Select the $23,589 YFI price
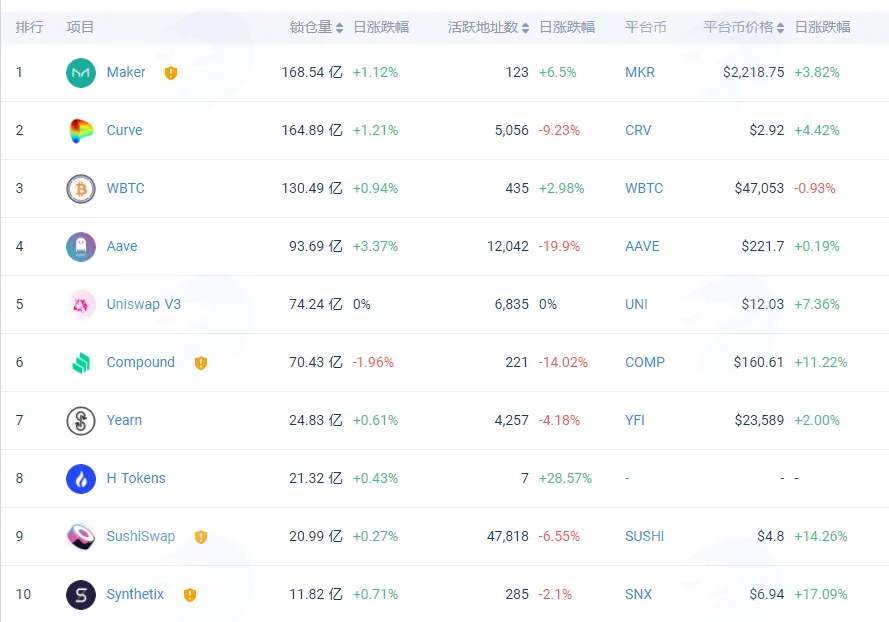 click(759, 421)
